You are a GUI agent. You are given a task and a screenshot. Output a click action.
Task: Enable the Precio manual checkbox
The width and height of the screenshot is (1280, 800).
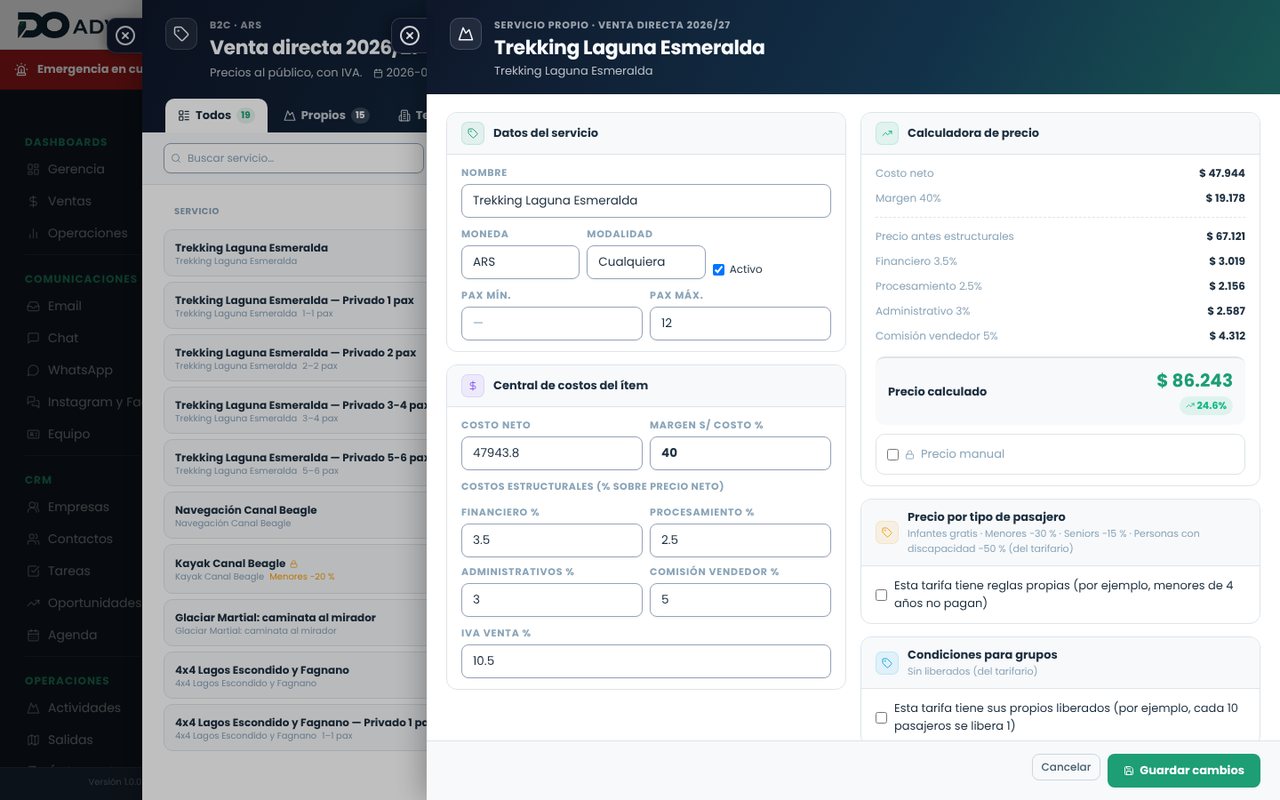click(x=893, y=454)
